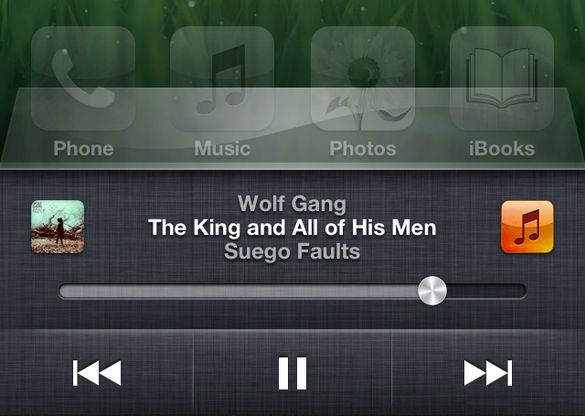585x416 pixels.
Task: Click the Photos label text
Action: (363, 148)
